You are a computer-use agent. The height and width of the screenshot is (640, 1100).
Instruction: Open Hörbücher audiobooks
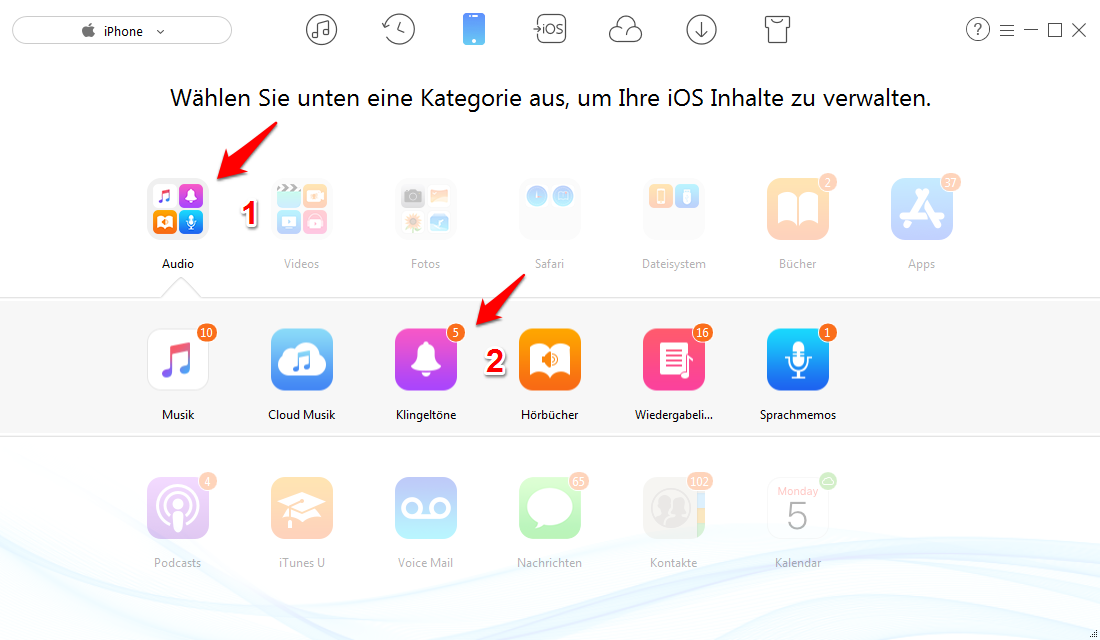(x=549, y=359)
